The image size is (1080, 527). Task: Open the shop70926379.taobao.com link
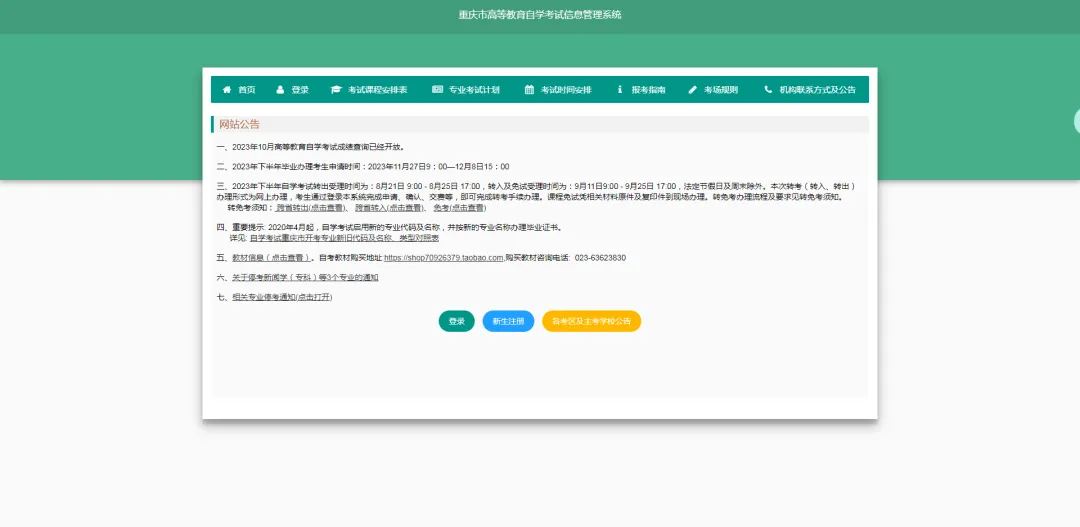444,258
